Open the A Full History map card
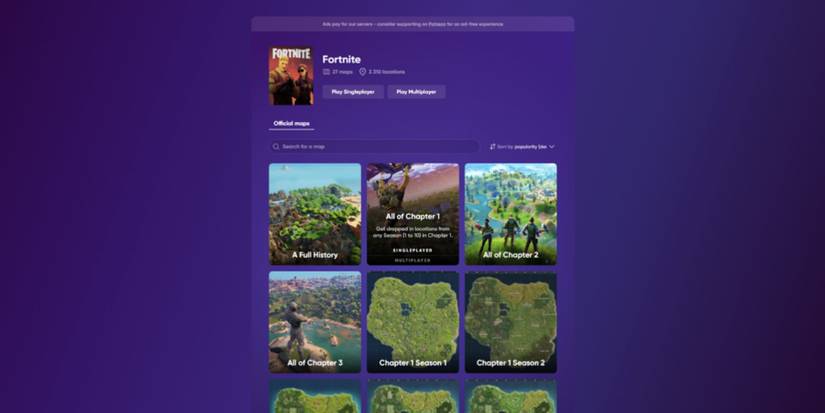The image size is (825, 413). pos(315,214)
